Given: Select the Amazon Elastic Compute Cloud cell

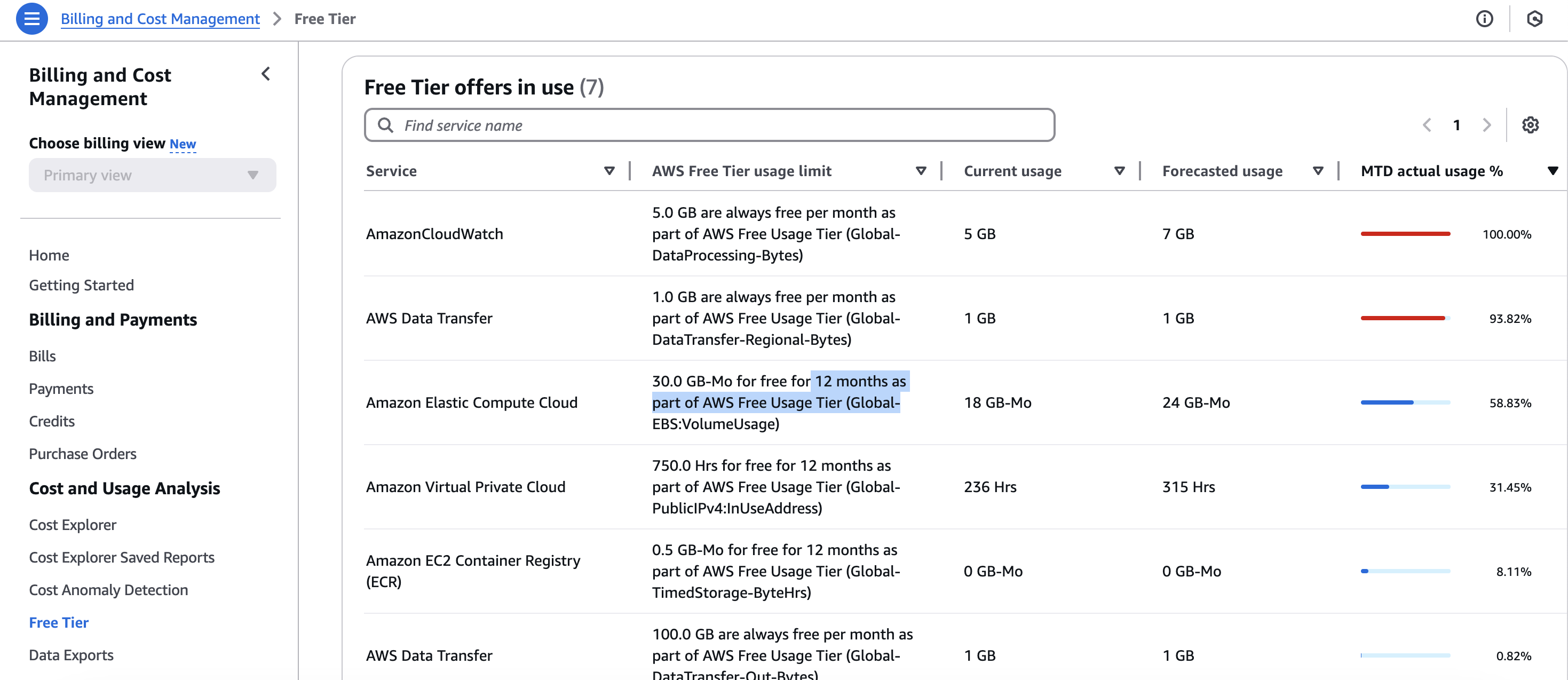Looking at the screenshot, I should (472, 402).
